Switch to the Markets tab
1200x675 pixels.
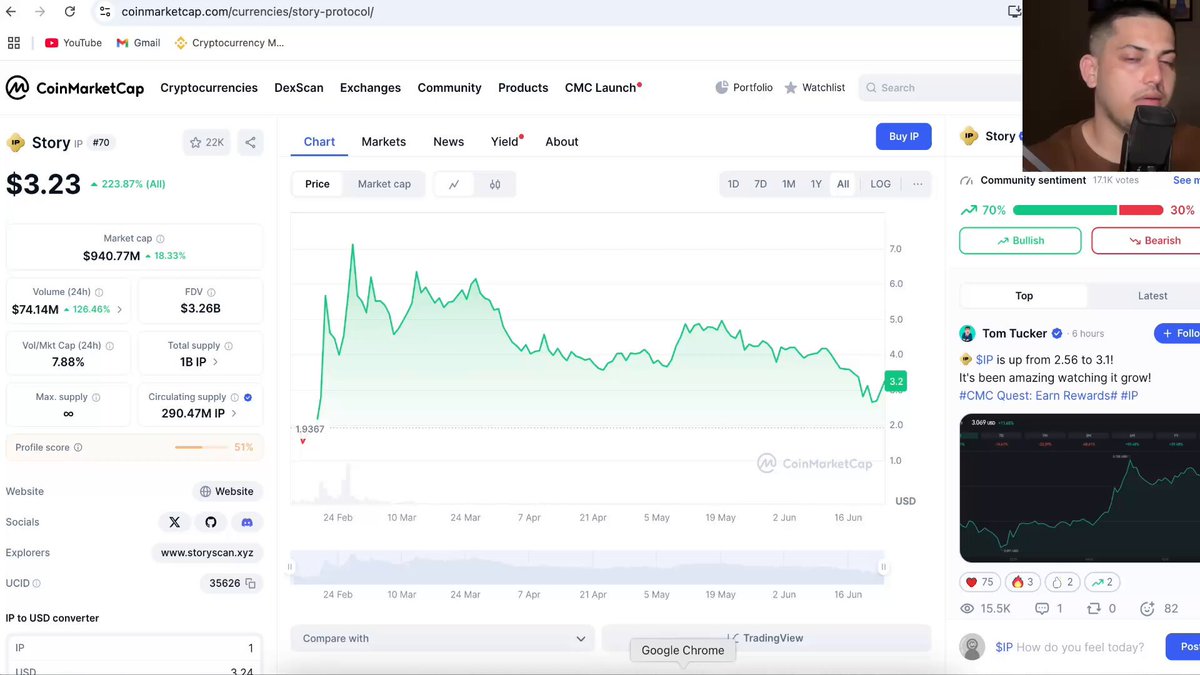pos(384,142)
